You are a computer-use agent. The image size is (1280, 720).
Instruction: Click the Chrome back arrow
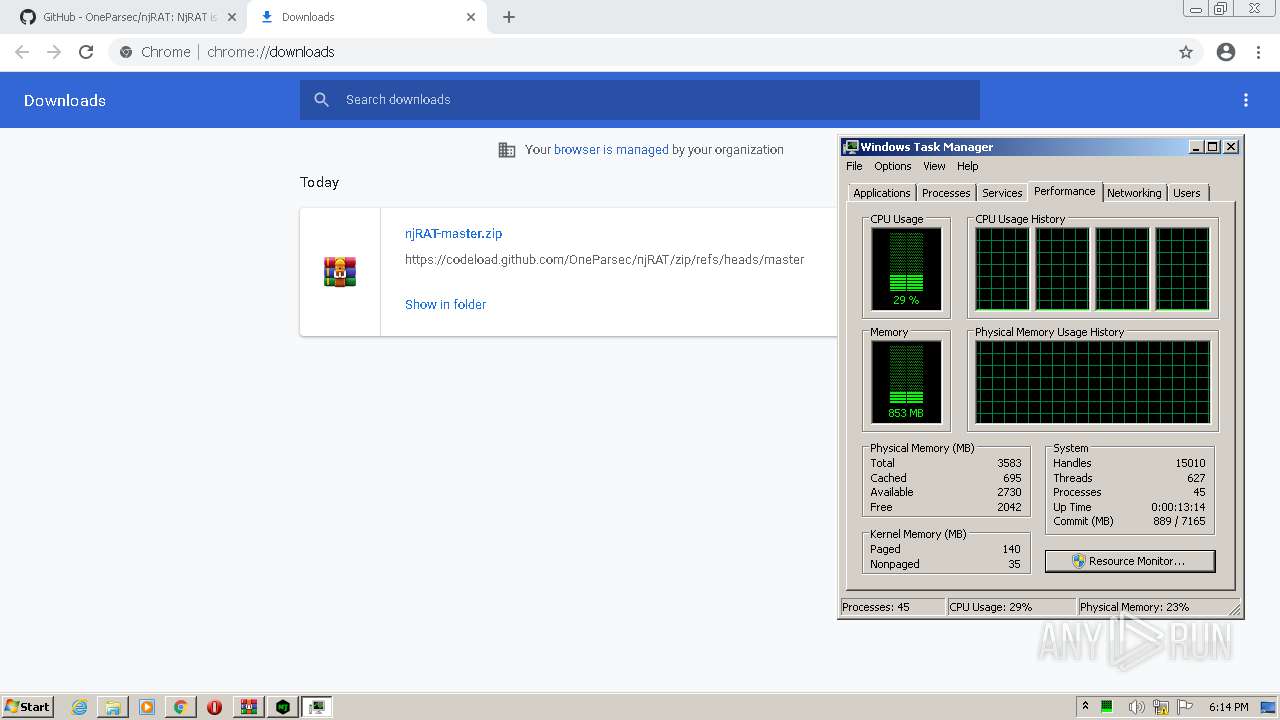pyautogui.click(x=22, y=52)
